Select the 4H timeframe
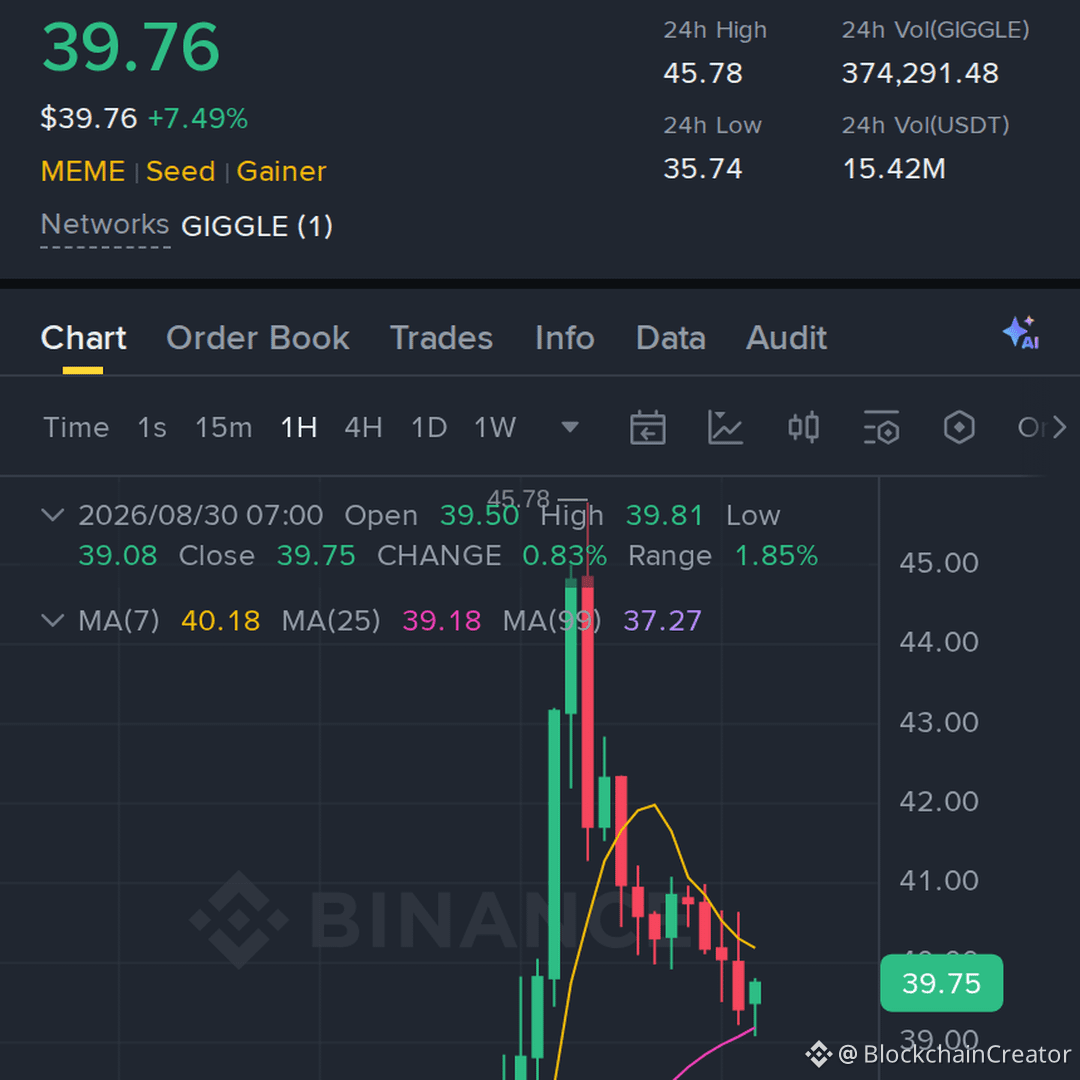This screenshot has height=1080, width=1080. 364,428
